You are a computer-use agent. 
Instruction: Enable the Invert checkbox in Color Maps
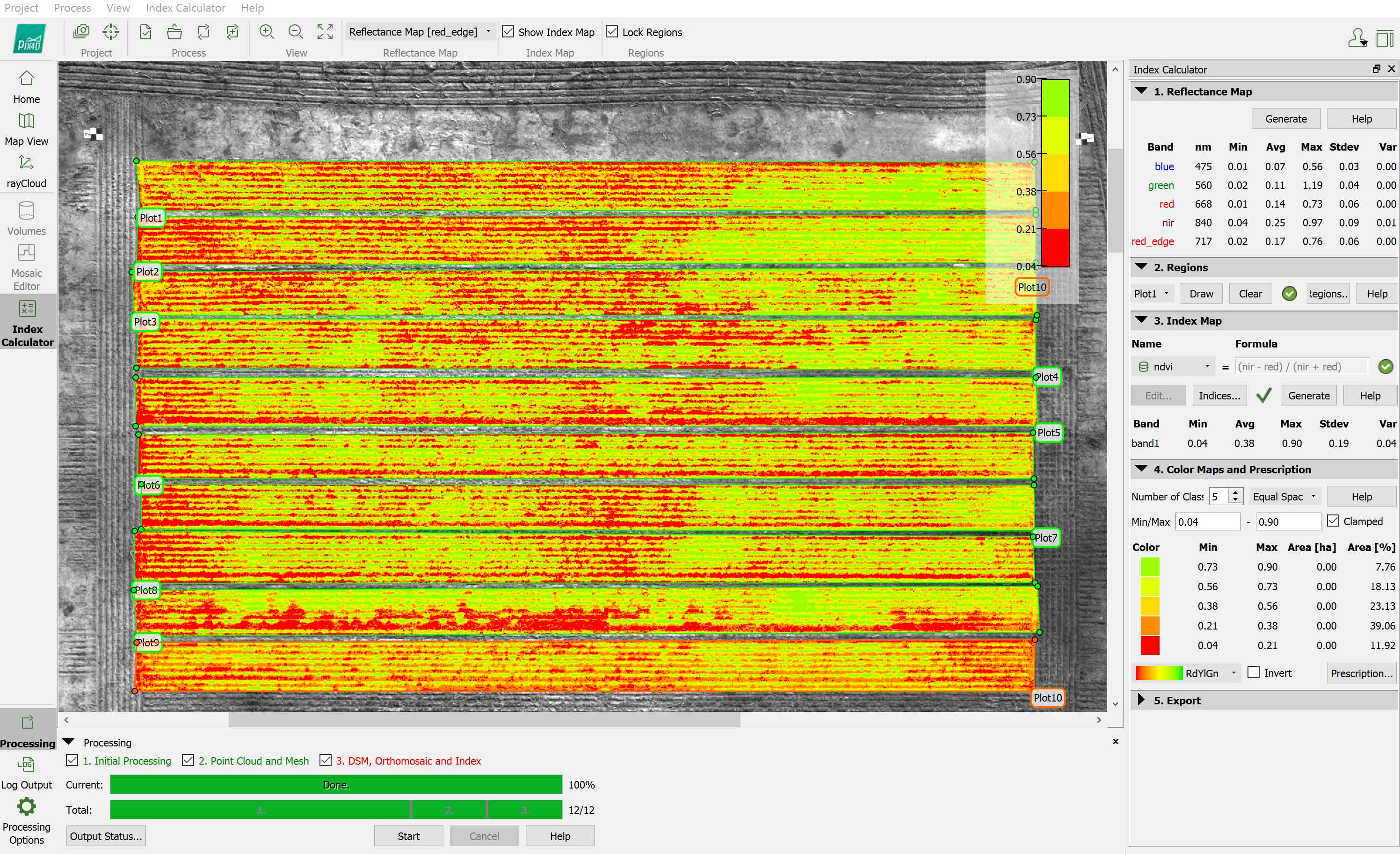pyautogui.click(x=1253, y=673)
